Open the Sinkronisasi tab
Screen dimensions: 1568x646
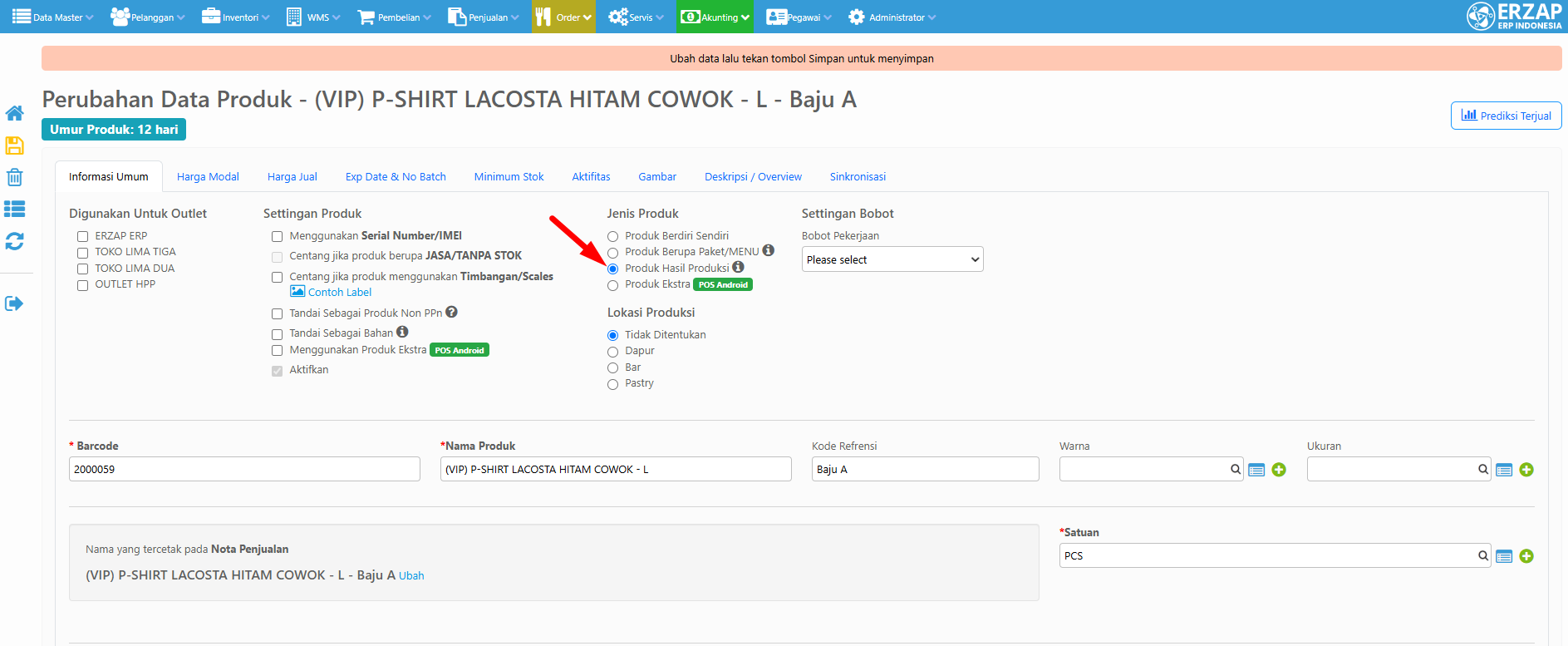(x=858, y=177)
